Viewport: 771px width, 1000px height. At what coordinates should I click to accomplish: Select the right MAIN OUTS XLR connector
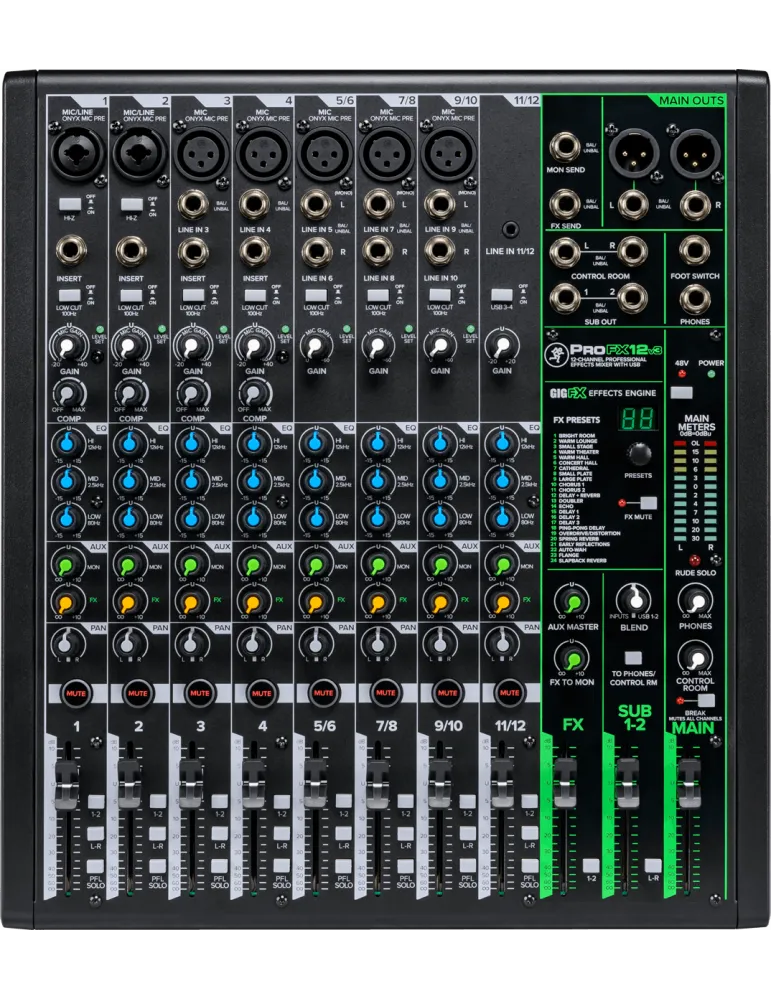click(x=695, y=154)
